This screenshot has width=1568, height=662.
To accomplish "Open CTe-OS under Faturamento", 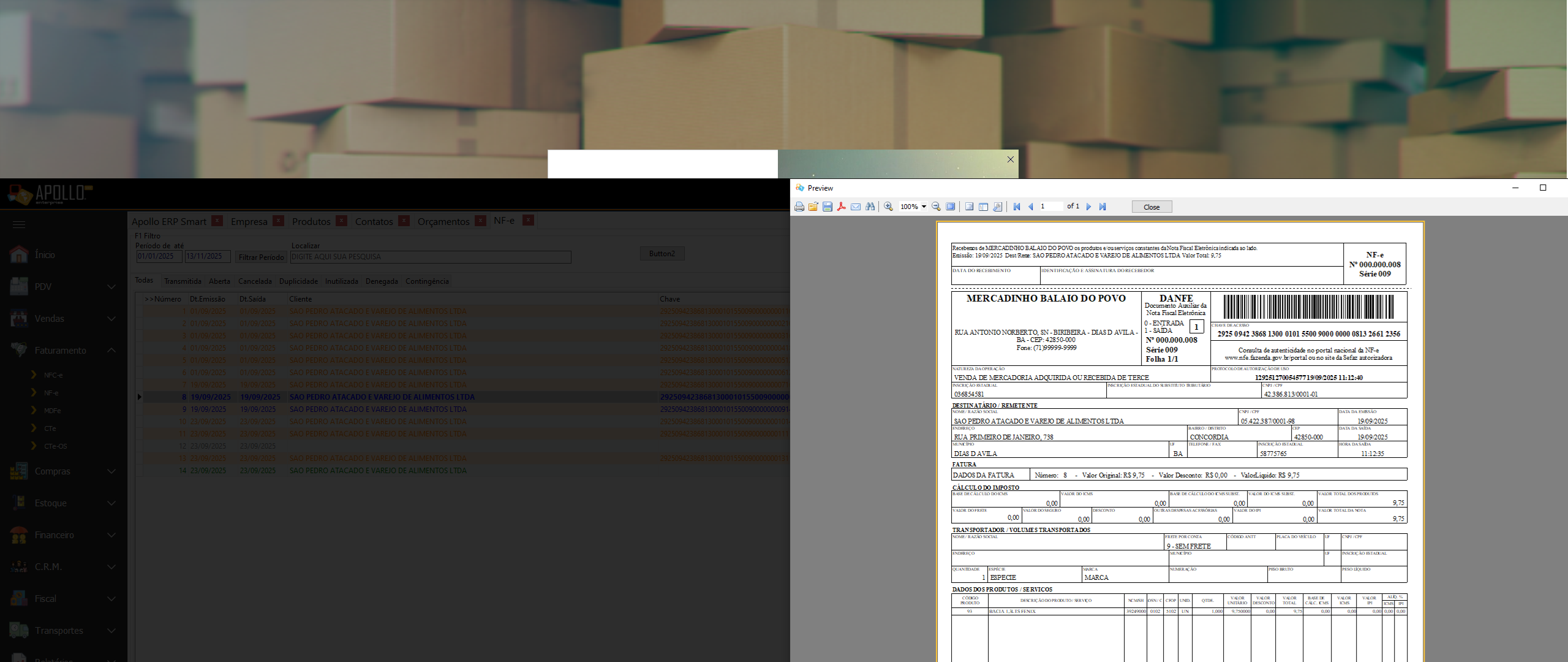I will [x=55, y=446].
